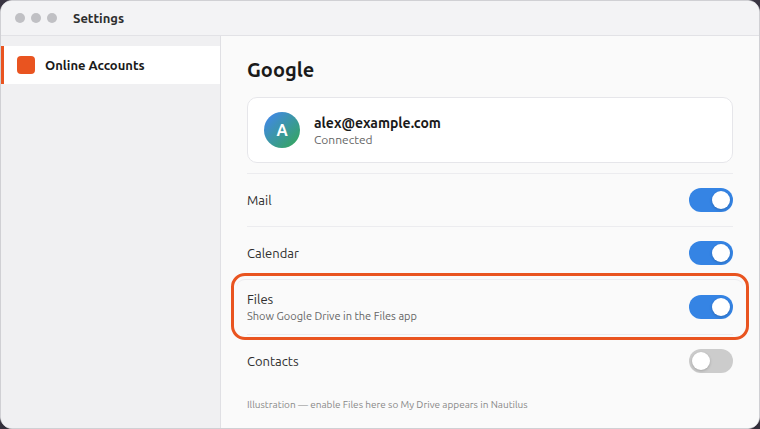This screenshot has width=760, height=429.
Task: Click the Calendar label
Action: pyautogui.click(x=273, y=254)
